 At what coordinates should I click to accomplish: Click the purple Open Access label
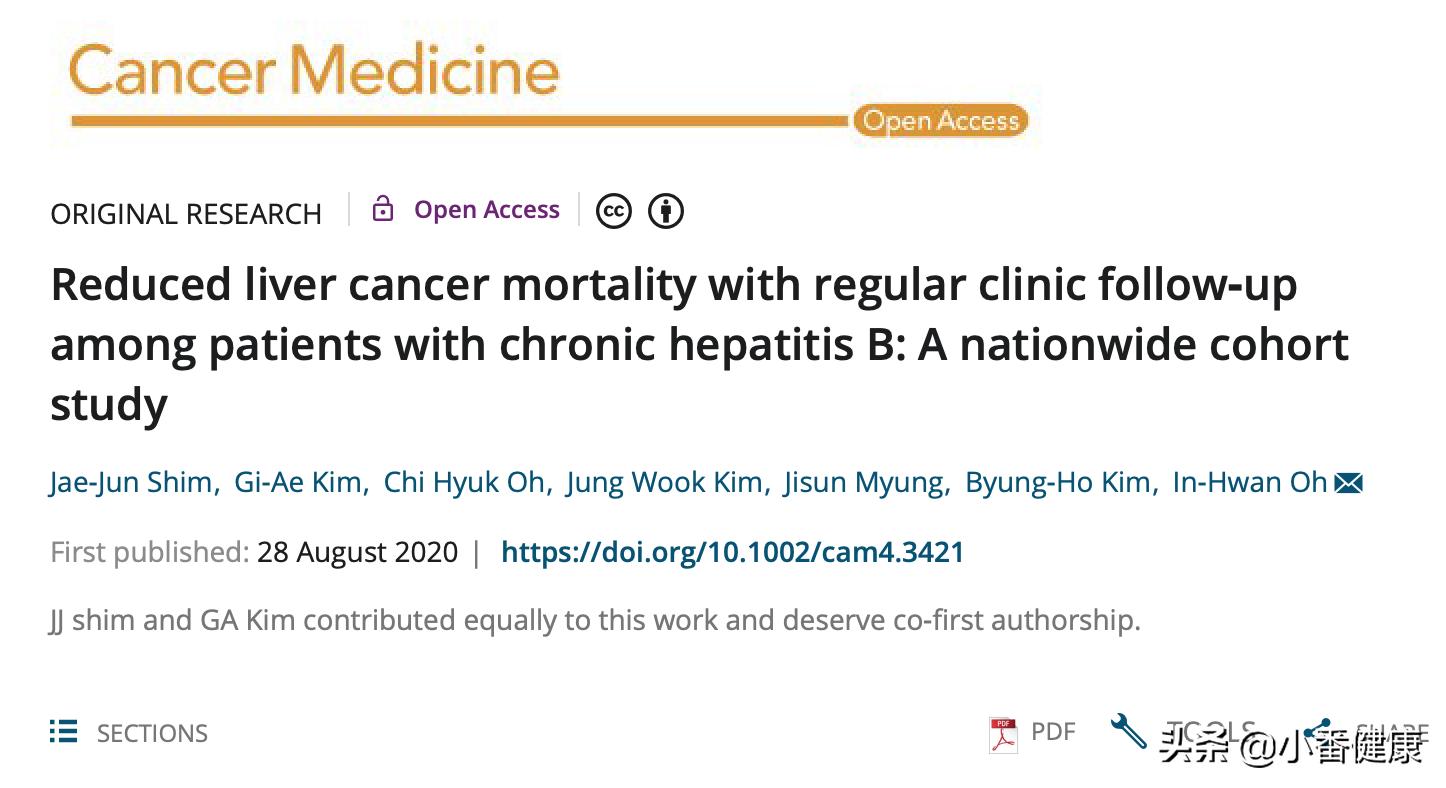(x=487, y=210)
